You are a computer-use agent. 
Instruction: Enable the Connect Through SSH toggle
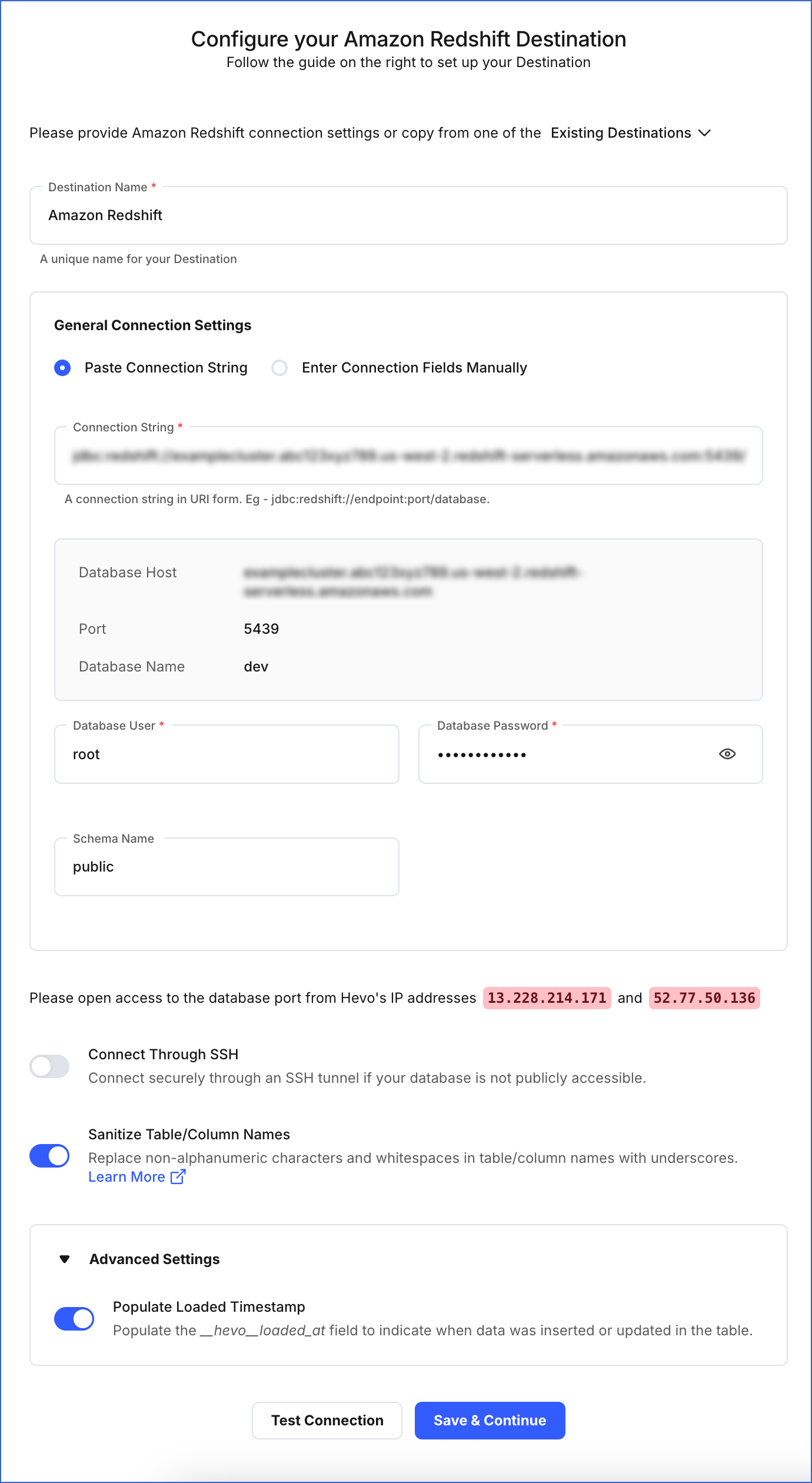[x=49, y=1066]
